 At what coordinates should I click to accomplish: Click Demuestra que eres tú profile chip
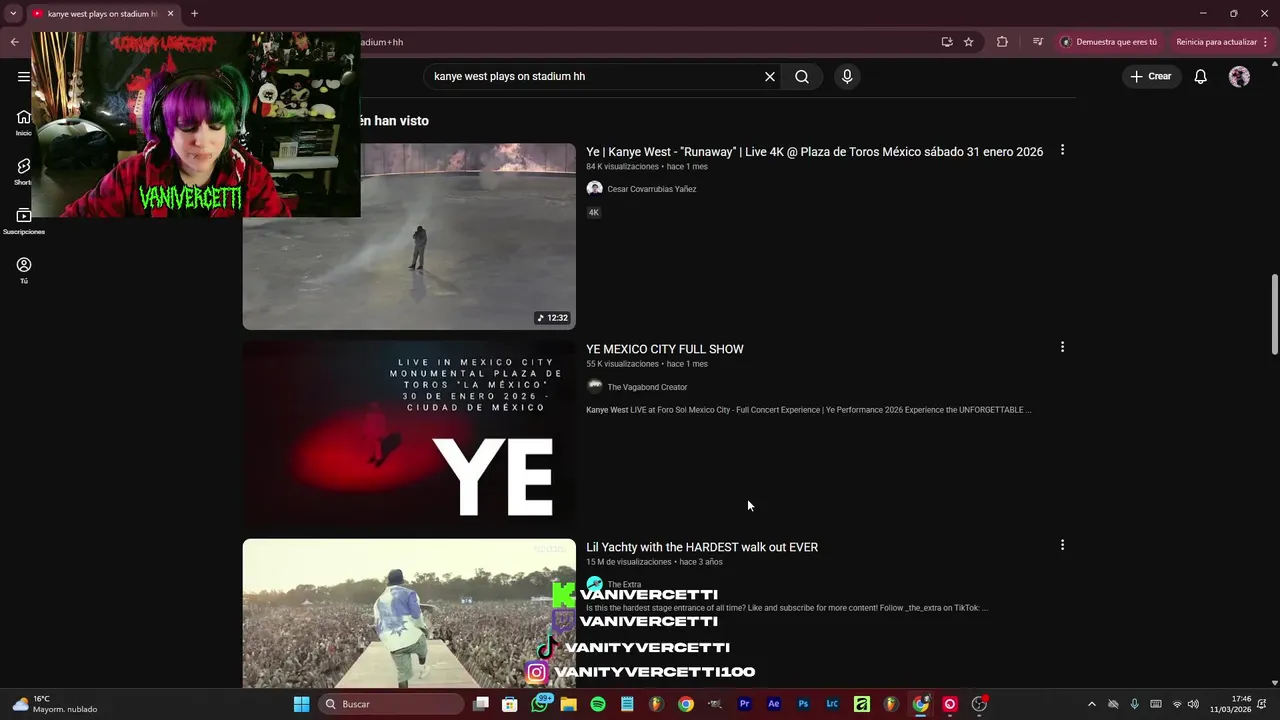1108,42
